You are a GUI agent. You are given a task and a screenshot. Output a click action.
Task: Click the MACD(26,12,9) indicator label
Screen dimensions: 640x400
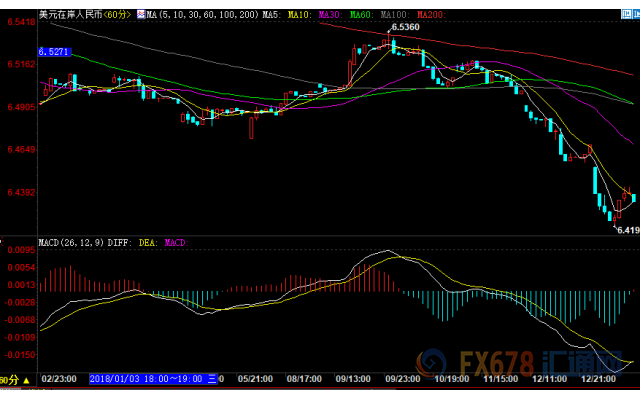[71, 243]
